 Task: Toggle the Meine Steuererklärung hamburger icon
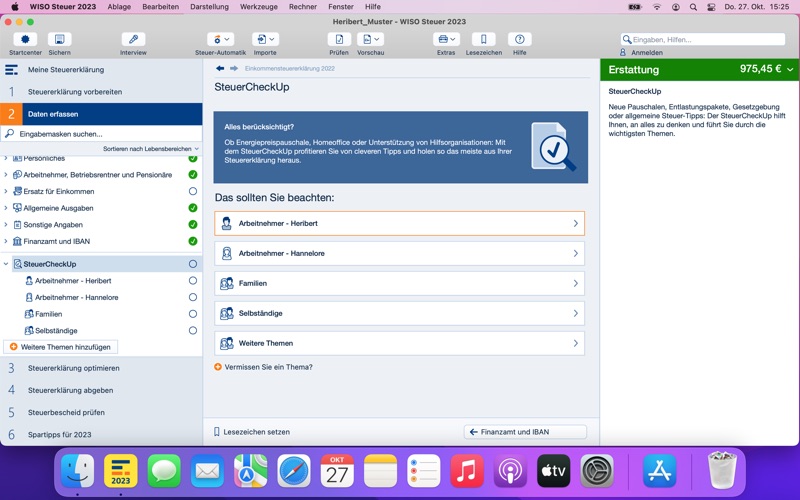point(11,70)
